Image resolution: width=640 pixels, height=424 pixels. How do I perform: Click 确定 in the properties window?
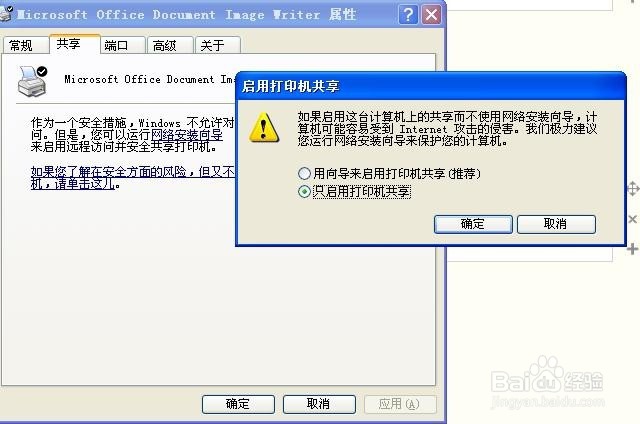[x=238, y=404]
